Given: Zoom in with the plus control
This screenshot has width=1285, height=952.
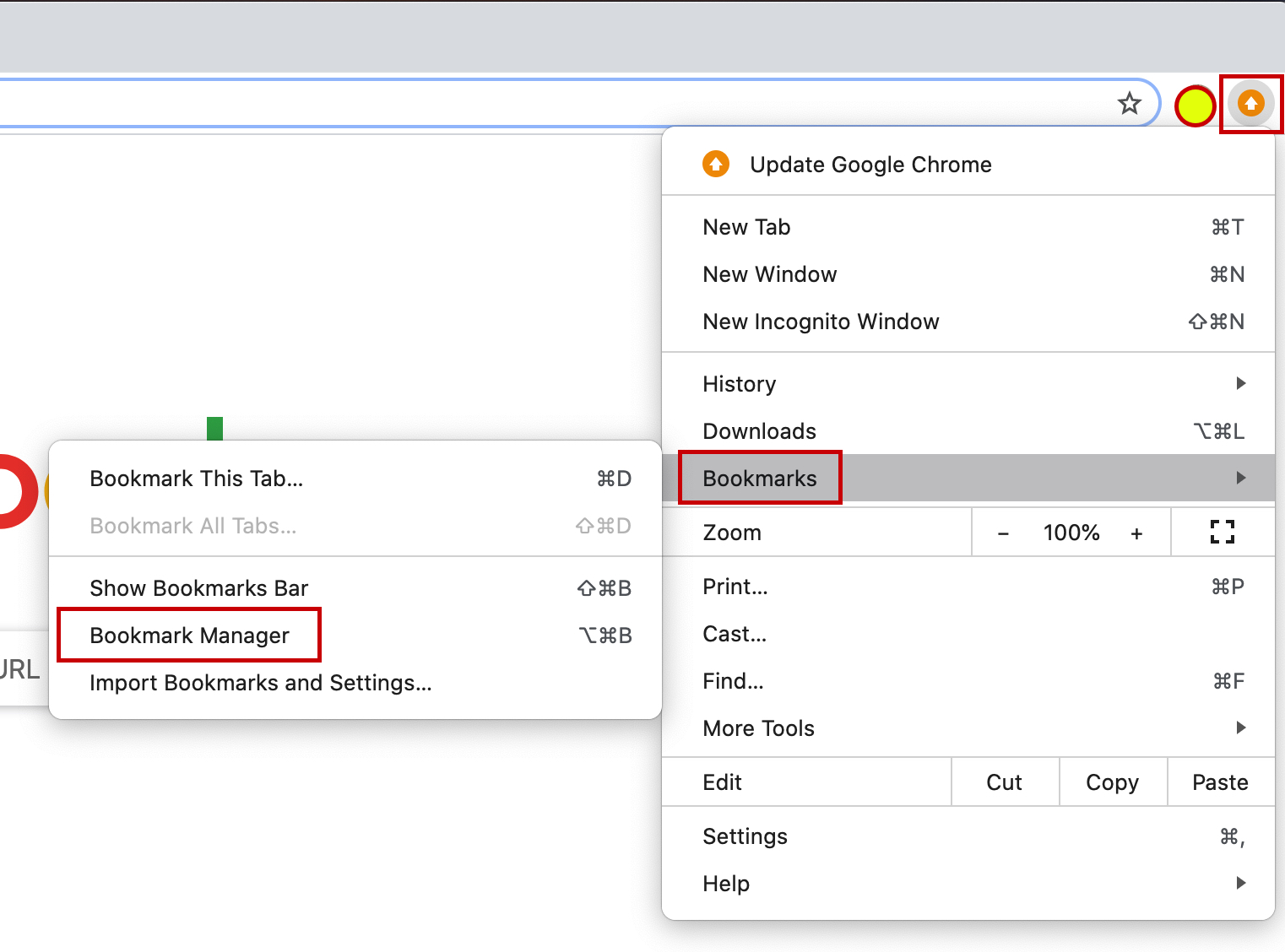Looking at the screenshot, I should pyautogui.click(x=1136, y=533).
